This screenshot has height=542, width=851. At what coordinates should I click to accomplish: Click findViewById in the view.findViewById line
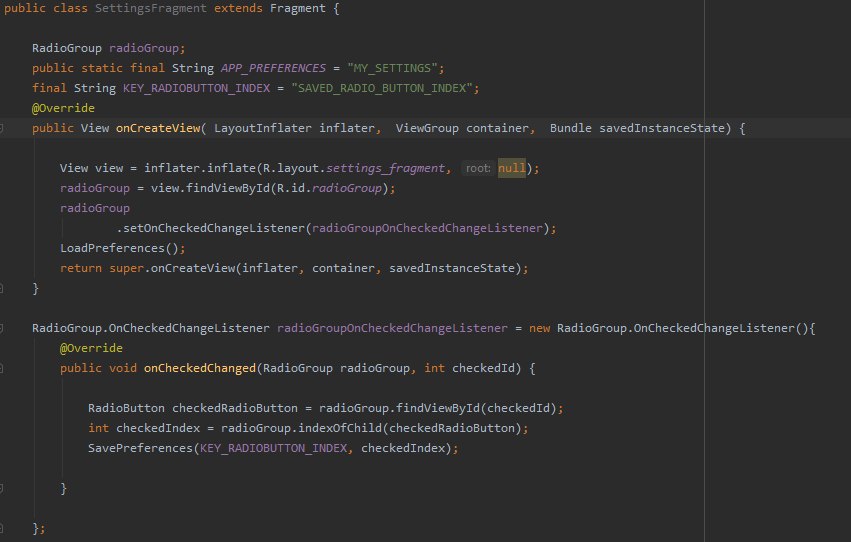click(x=227, y=188)
